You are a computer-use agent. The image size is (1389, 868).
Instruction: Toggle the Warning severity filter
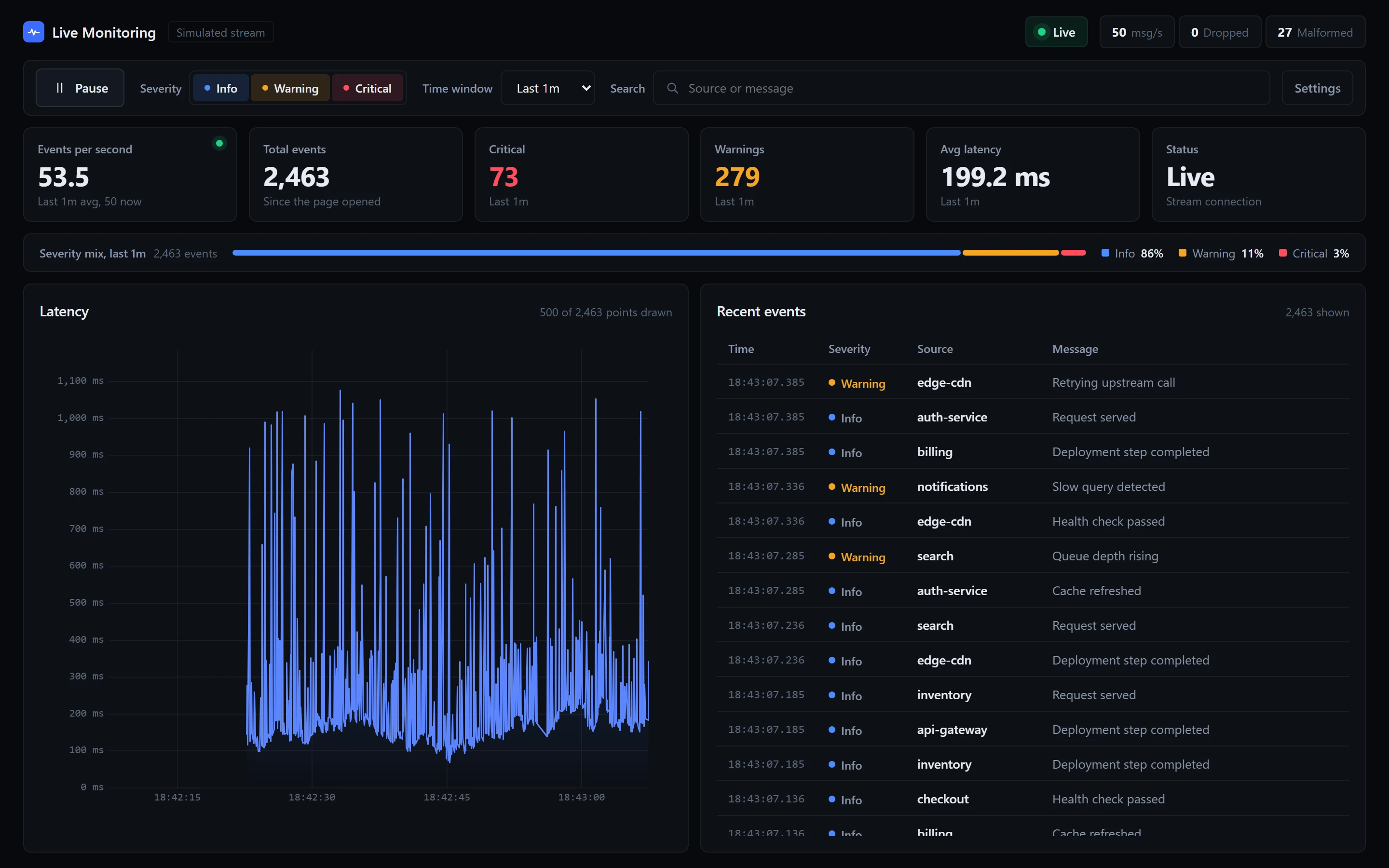point(290,88)
